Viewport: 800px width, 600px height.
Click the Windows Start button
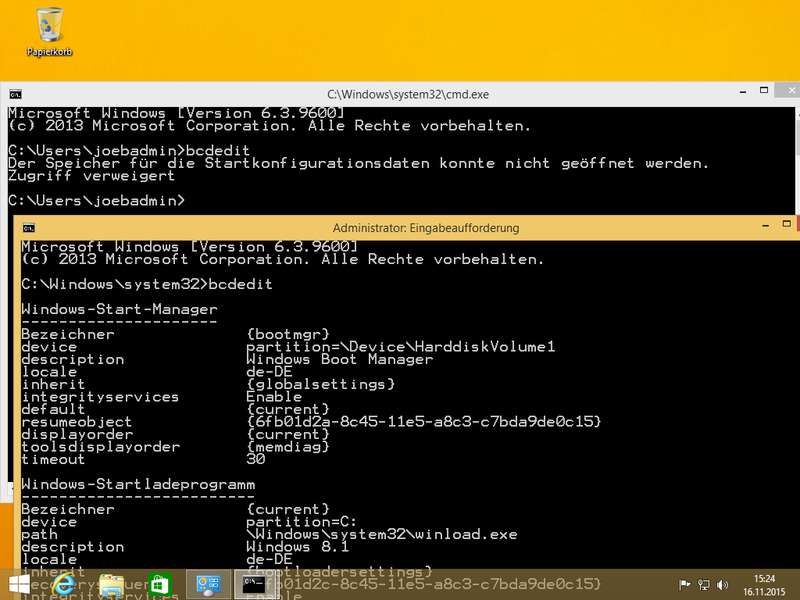tap(19, 584)
